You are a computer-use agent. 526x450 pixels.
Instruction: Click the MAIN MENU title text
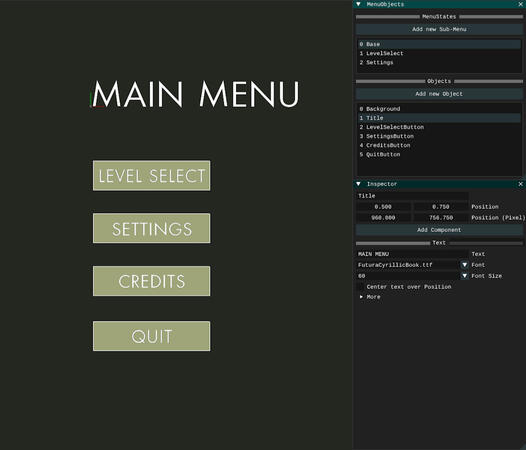(x=195, y=94)
